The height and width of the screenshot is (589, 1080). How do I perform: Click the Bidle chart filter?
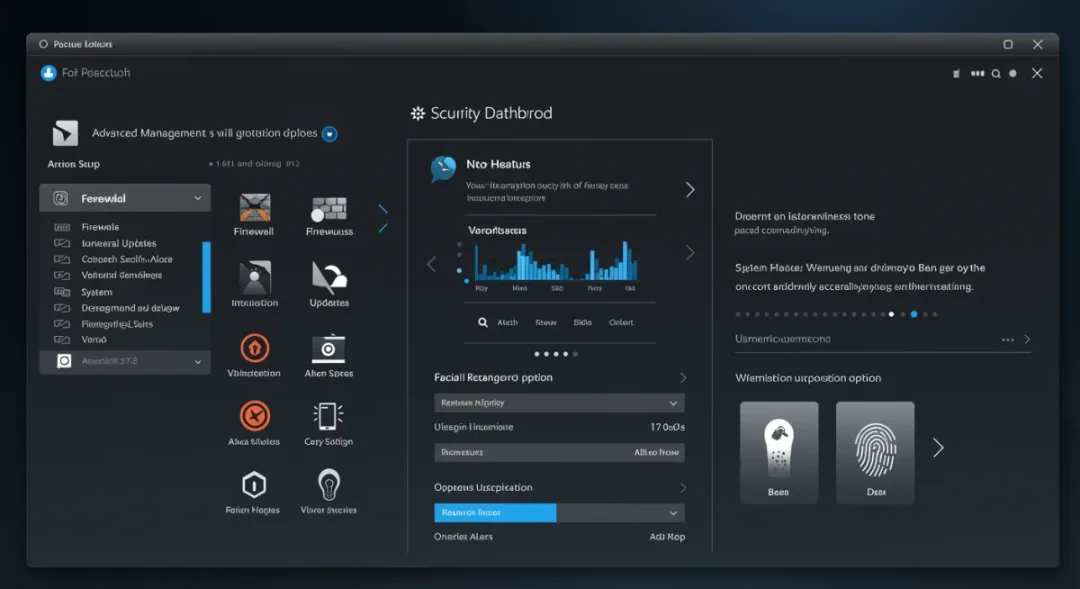click(583, 322)
